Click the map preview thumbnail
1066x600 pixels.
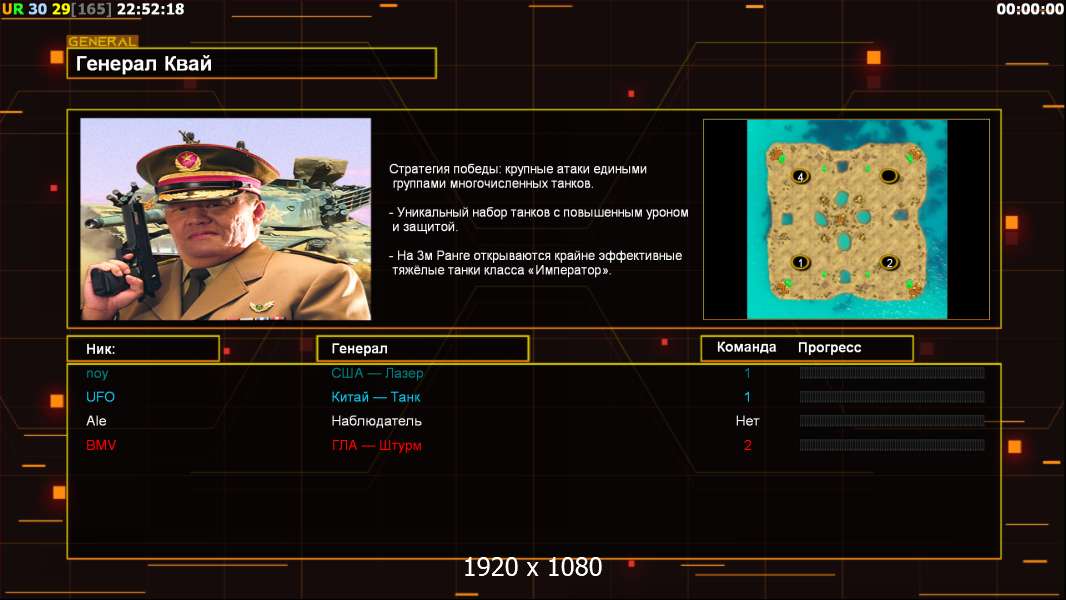coord(846,219)
